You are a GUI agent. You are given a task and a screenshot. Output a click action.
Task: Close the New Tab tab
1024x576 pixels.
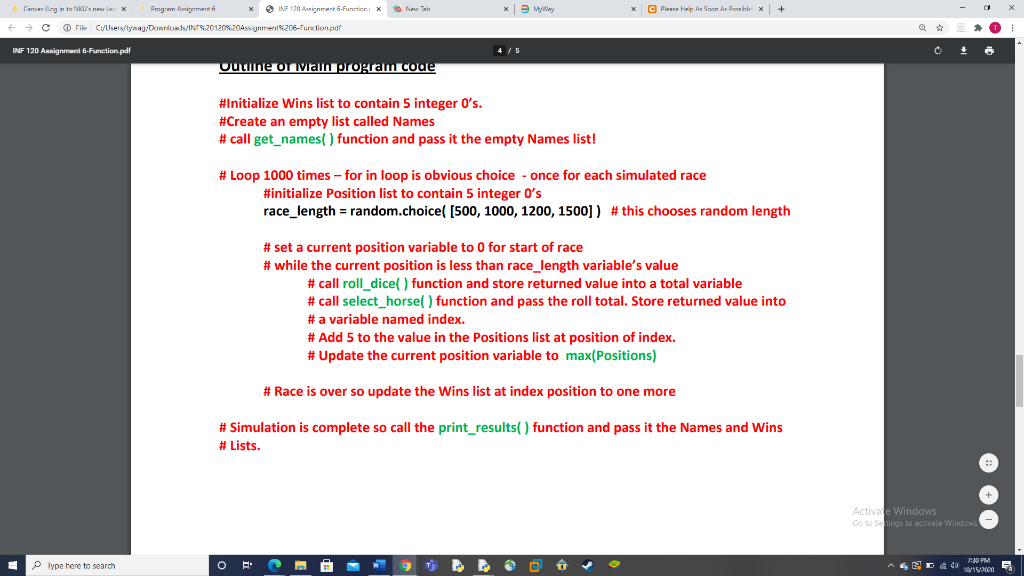coord(505,9)
